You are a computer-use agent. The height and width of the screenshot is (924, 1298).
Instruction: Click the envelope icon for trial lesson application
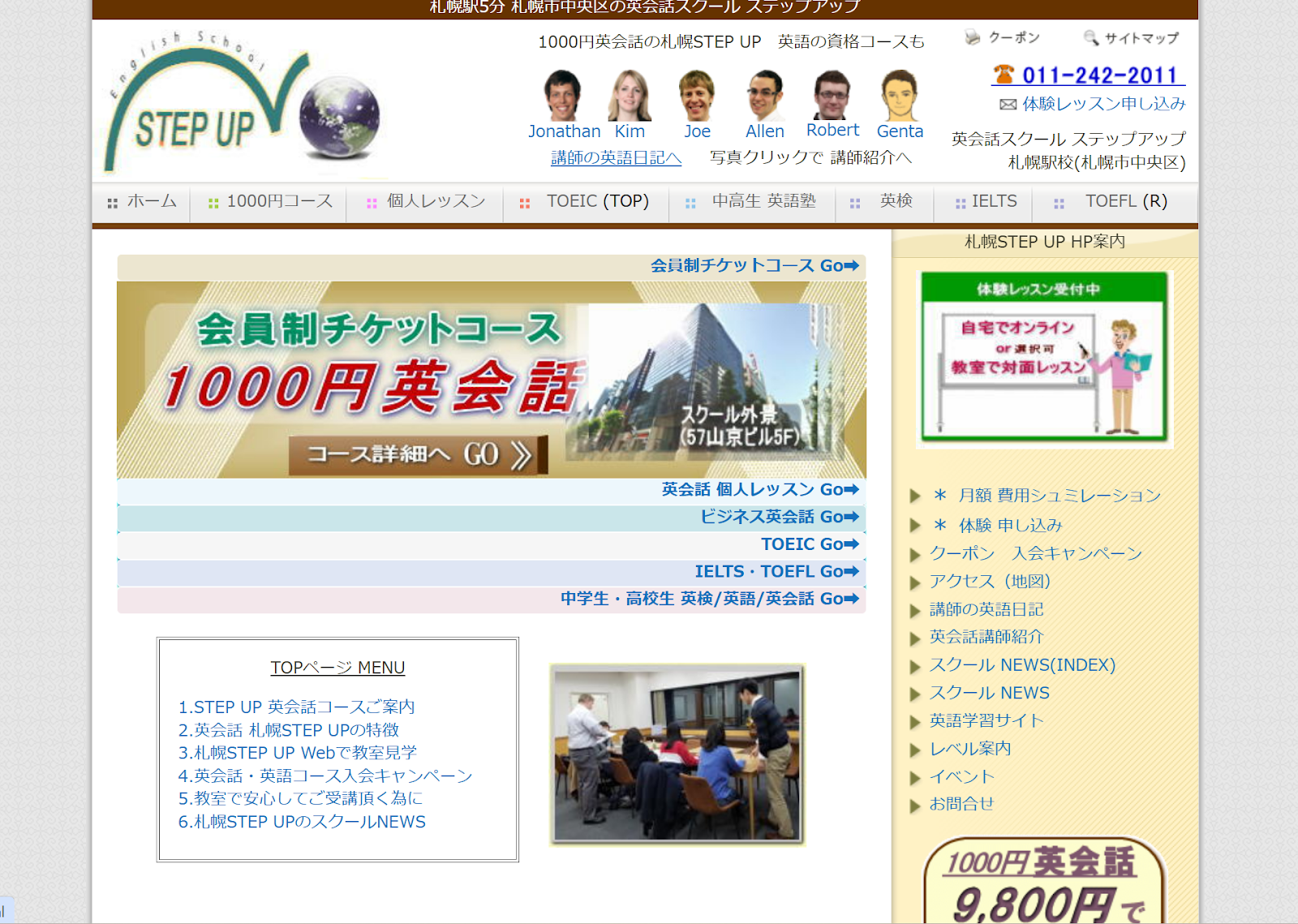click(x=1008, y=104)
